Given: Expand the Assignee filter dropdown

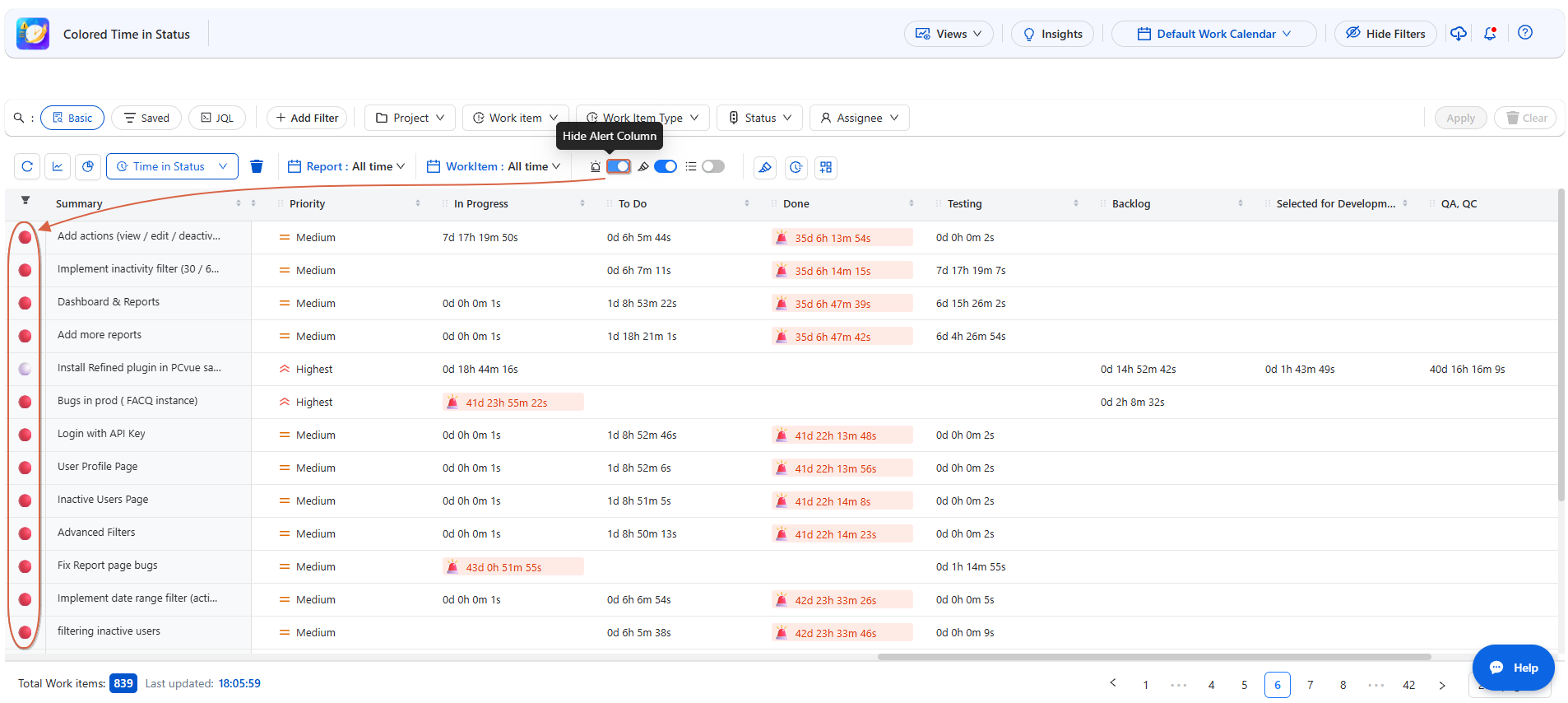Looking at the screenshot, I should (859, 118).
